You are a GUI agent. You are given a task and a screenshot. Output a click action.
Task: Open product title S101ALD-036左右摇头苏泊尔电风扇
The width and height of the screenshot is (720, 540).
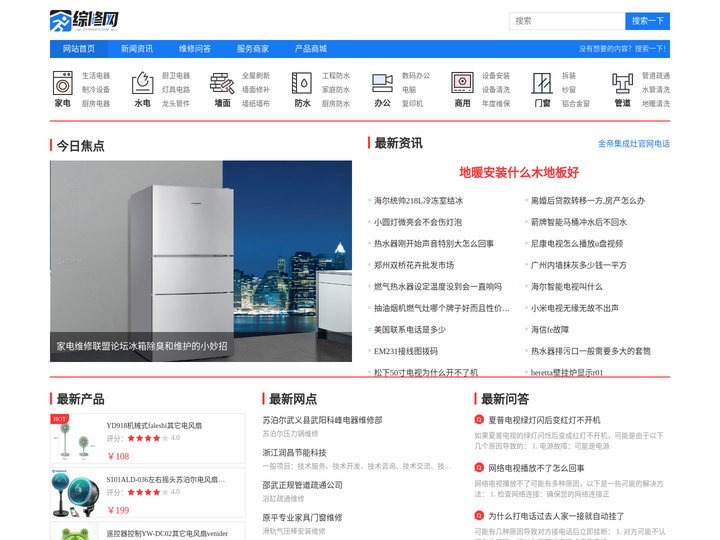[166, 479]
